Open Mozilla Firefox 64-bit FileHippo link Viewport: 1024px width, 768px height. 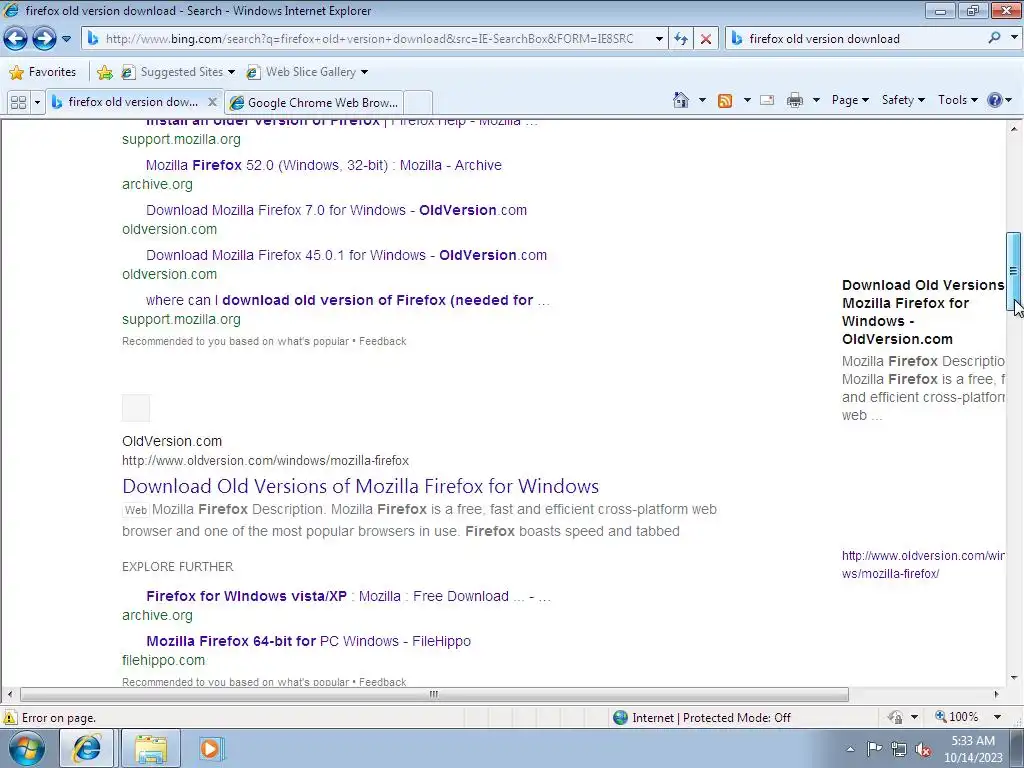pos(308,641)
